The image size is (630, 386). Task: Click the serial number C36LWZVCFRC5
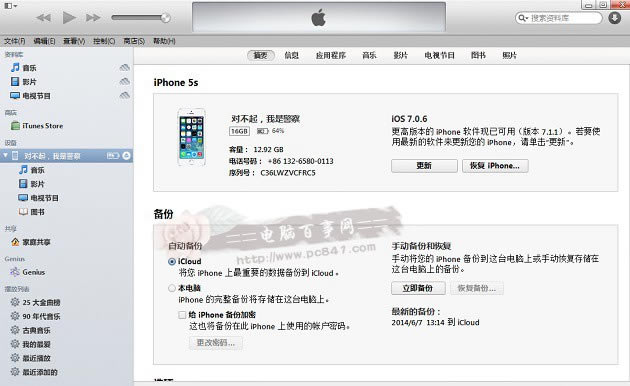tap(288, 173)
